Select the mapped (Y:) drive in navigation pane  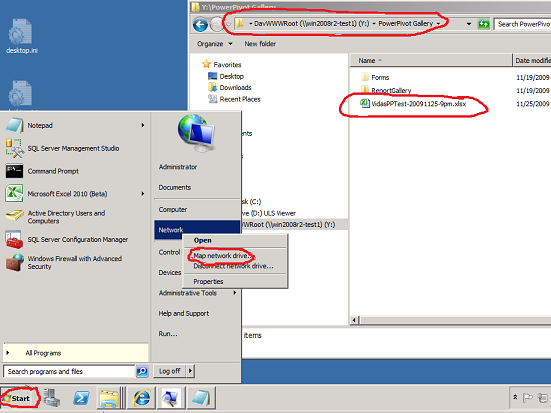tap(289, 224)
